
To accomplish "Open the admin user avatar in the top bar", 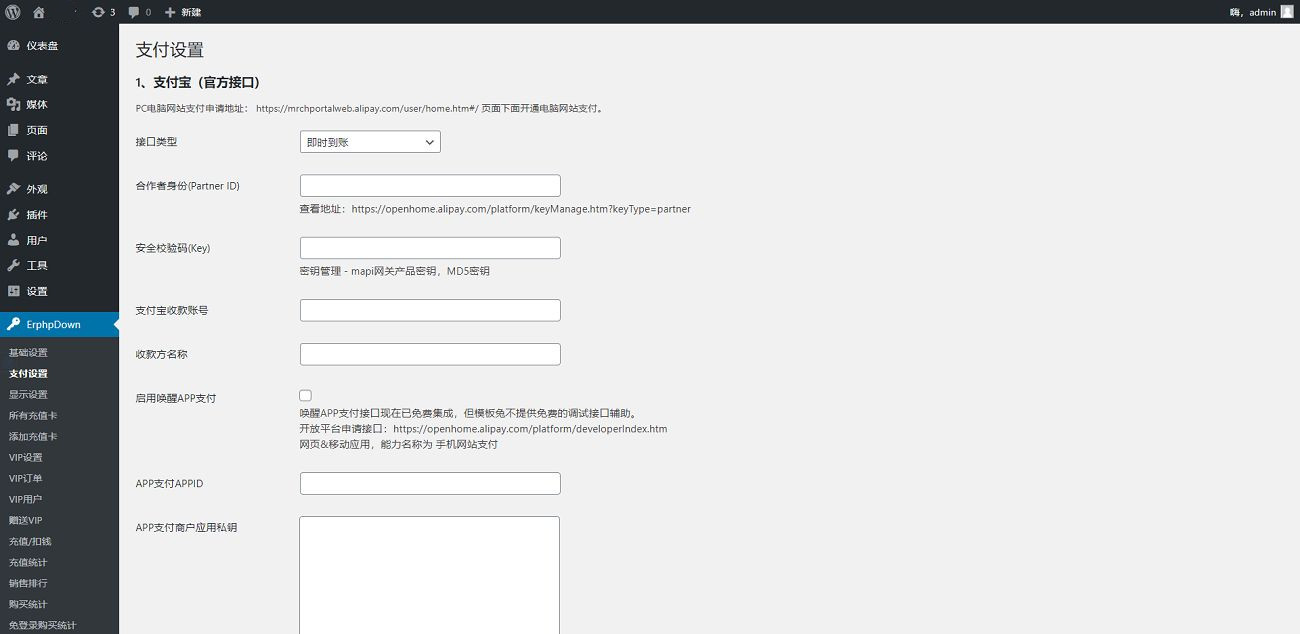I will 1287,12.
